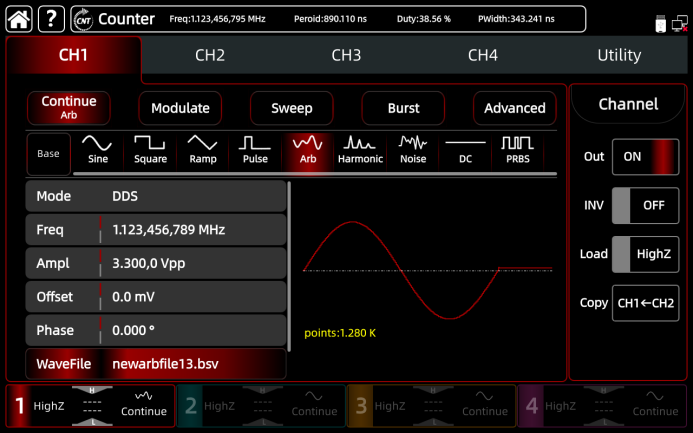
Task: Switch to the CH1 tab
Action: (74, 55)
